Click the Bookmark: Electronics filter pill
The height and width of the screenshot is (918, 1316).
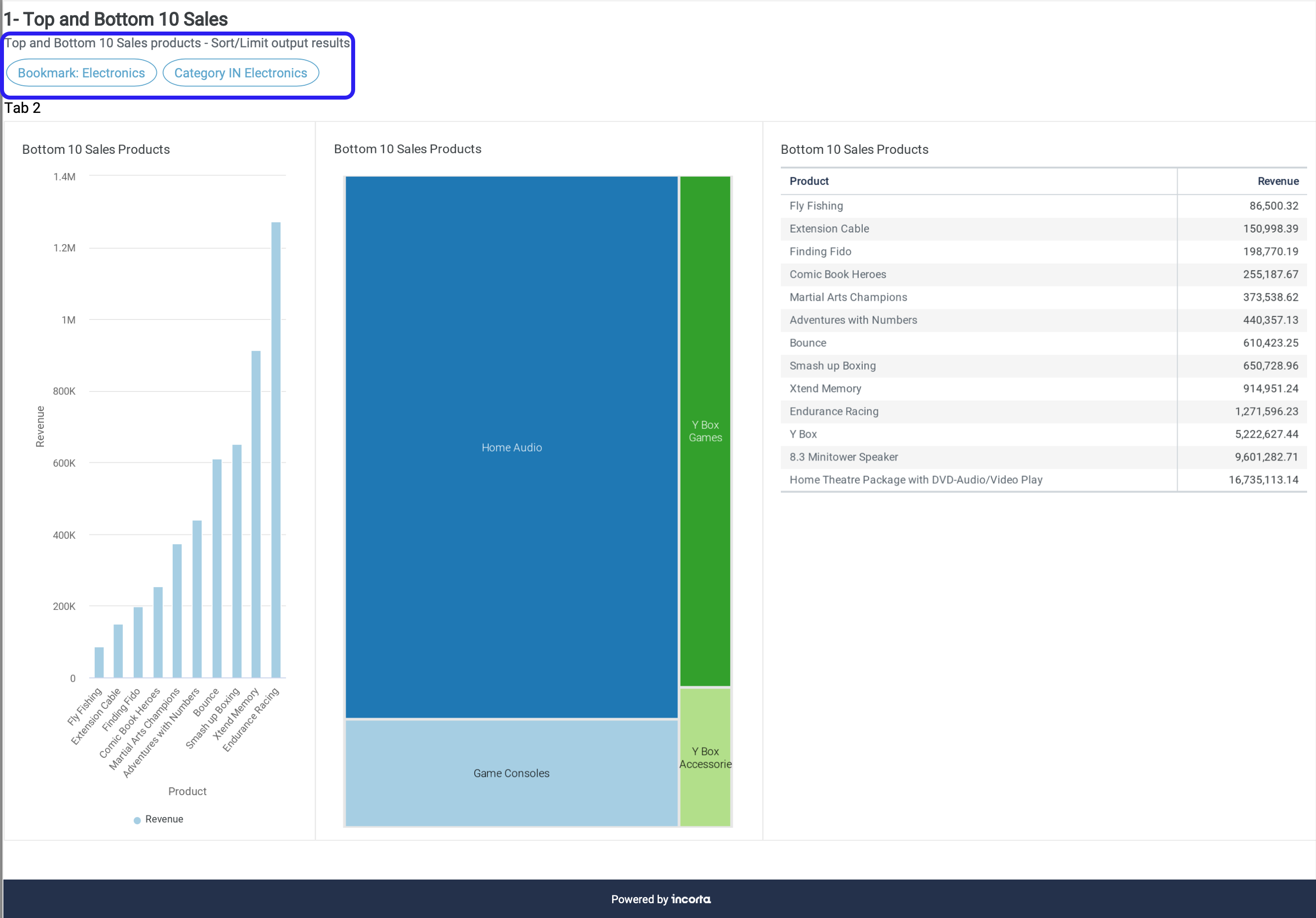pos(81,73)
